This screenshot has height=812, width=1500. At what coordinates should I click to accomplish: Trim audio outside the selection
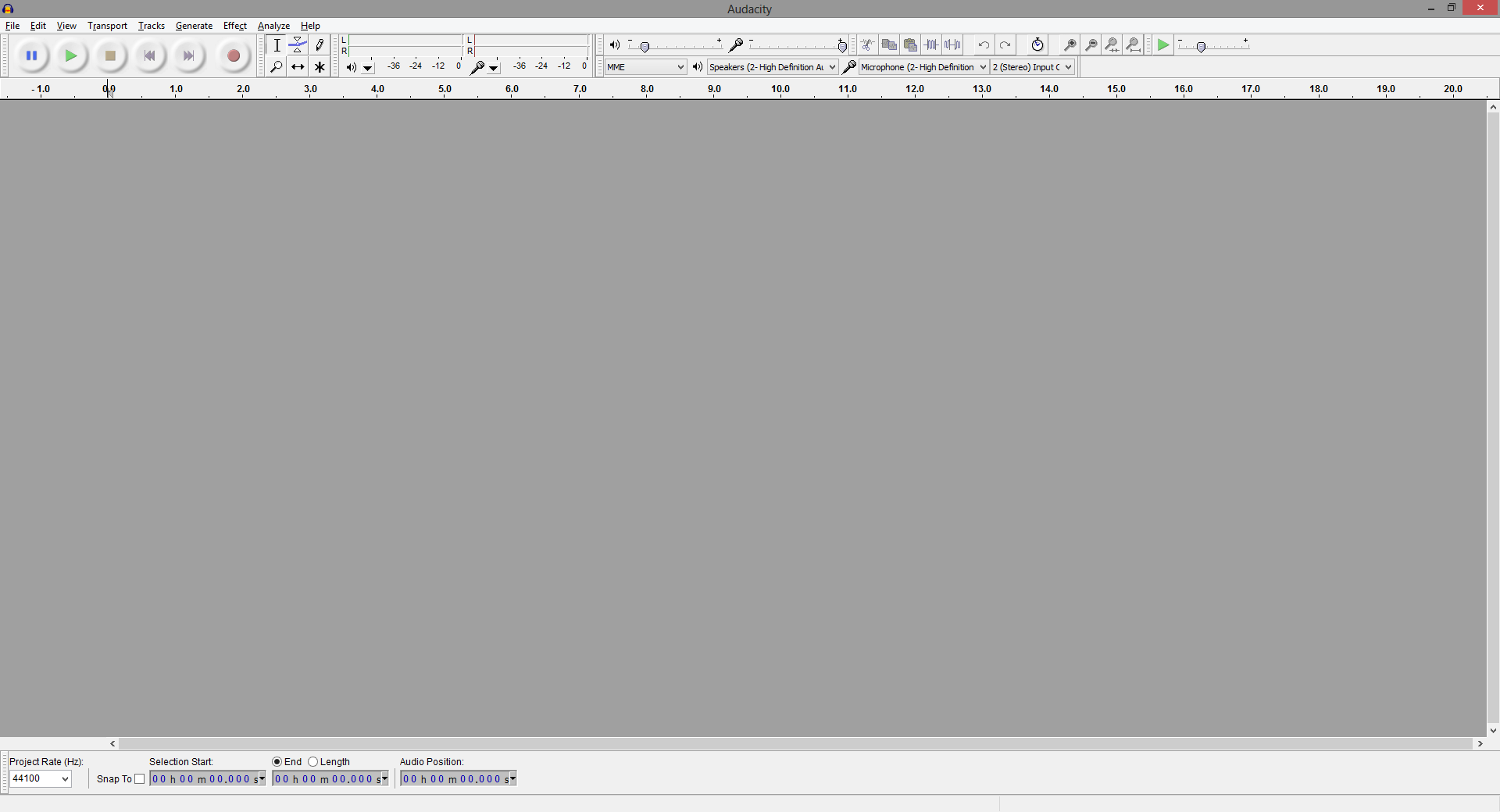click(x=931, y=45)
